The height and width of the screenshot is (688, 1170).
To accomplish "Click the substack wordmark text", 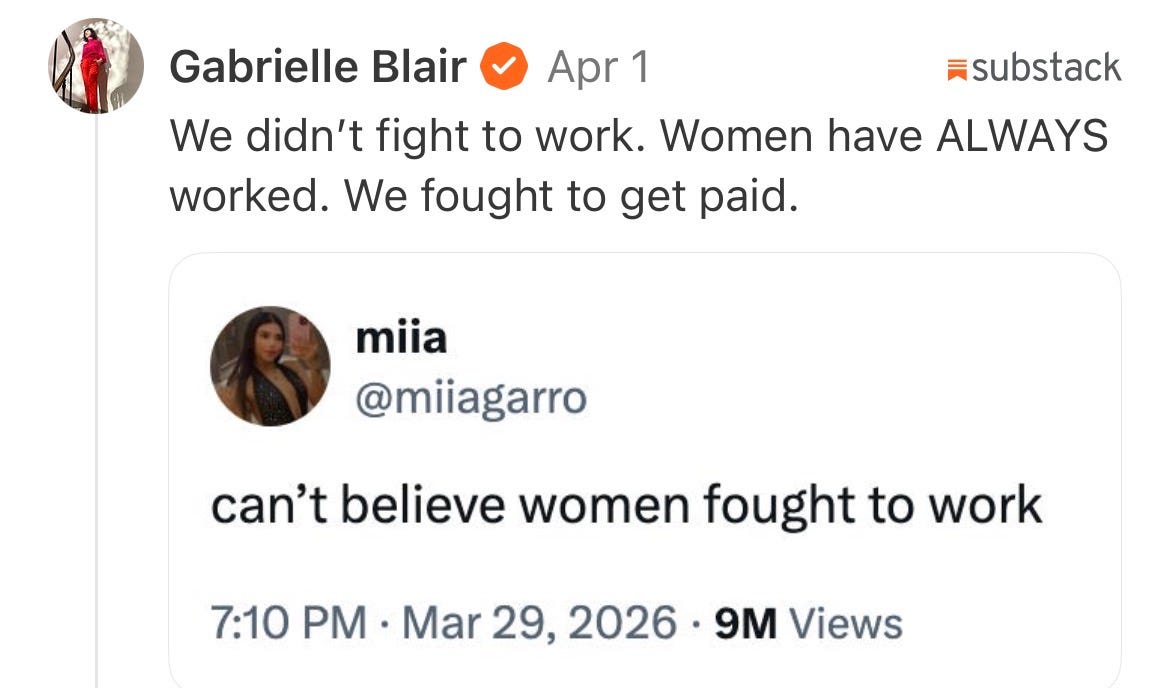I will tap(1046, 67).
